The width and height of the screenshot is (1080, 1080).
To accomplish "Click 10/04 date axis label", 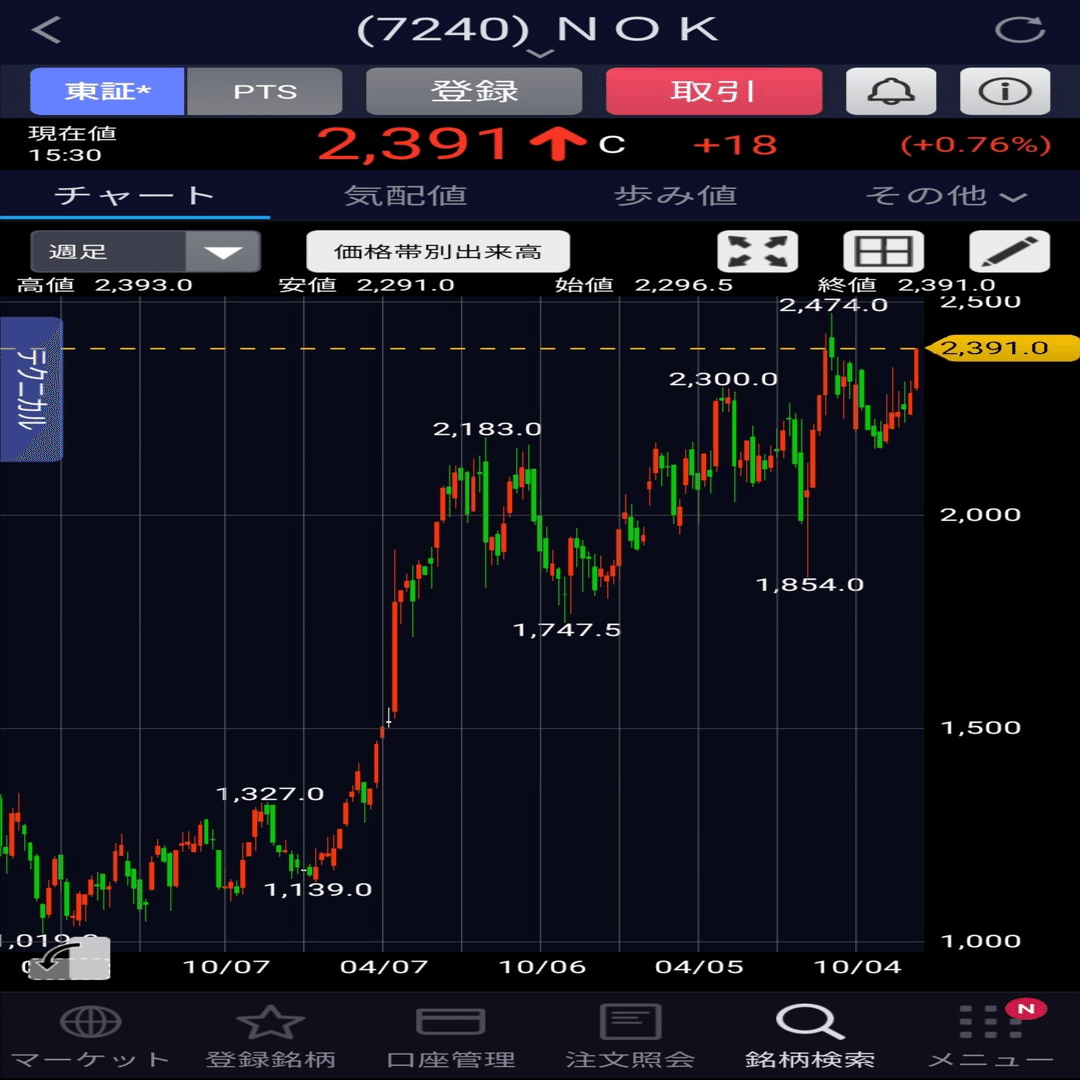I will (x=858, y=966).
